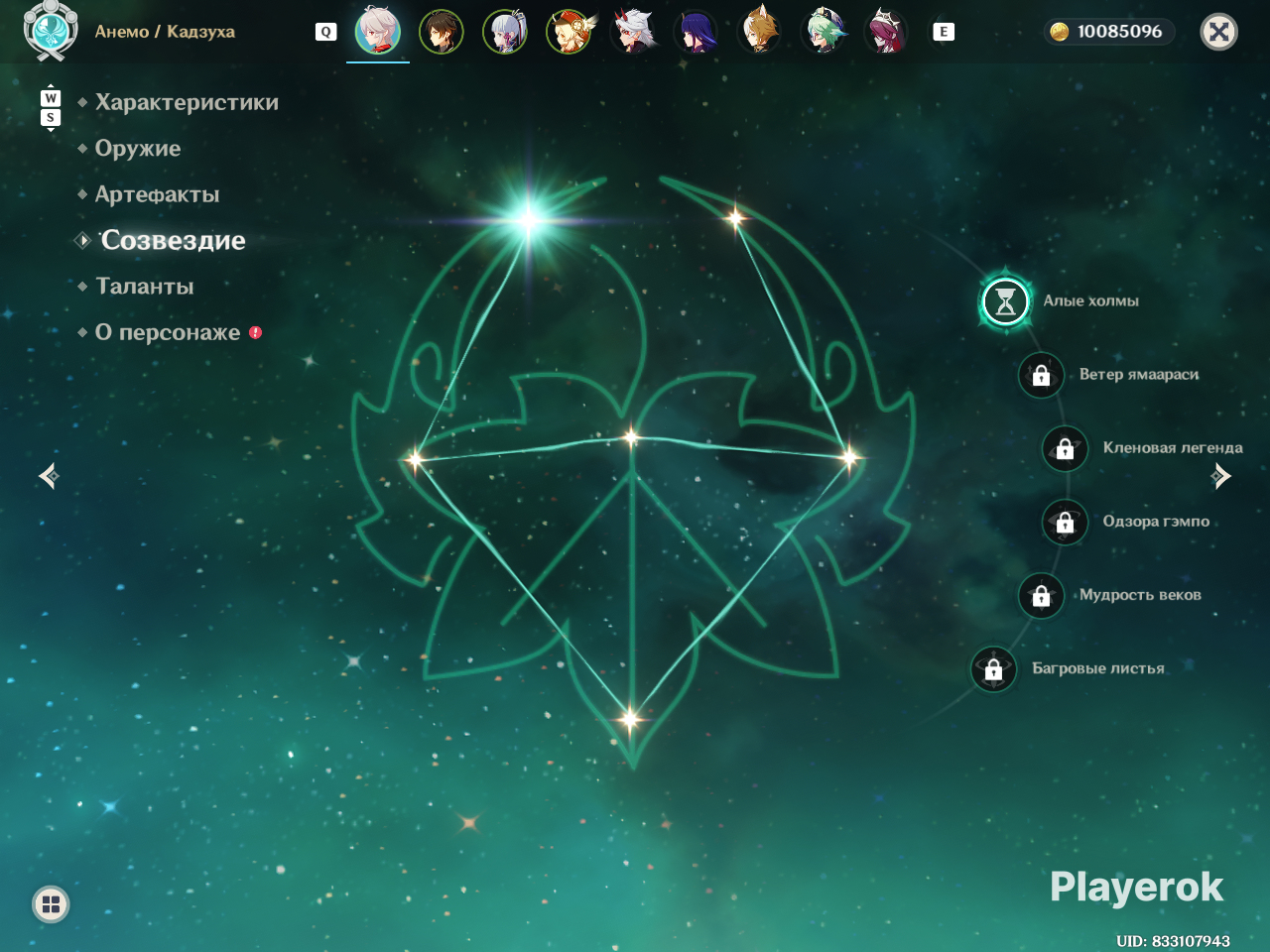Open the Таланты menu section

pos(145,286)
